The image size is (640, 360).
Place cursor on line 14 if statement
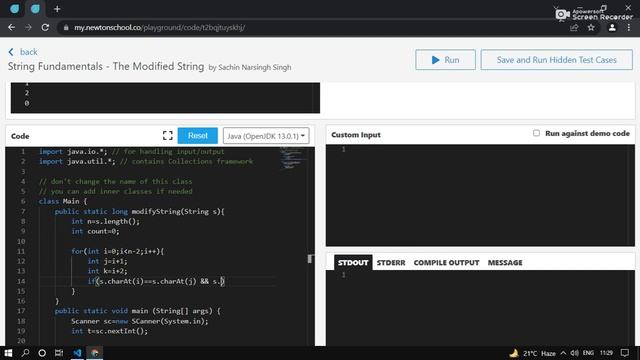(156, 281)
